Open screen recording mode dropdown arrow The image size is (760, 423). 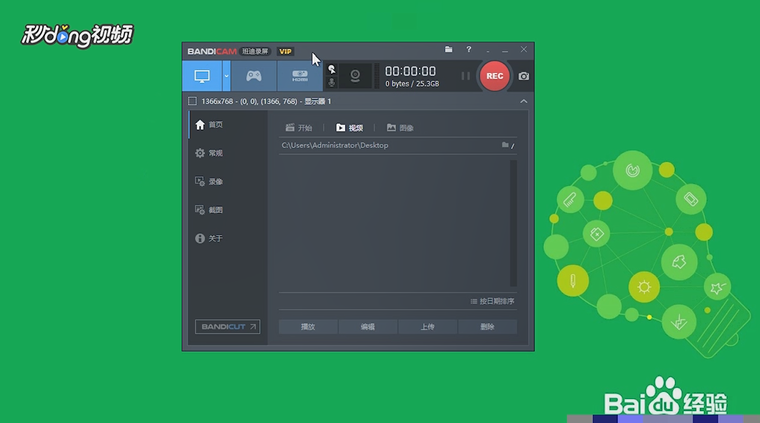coord(226,76)
